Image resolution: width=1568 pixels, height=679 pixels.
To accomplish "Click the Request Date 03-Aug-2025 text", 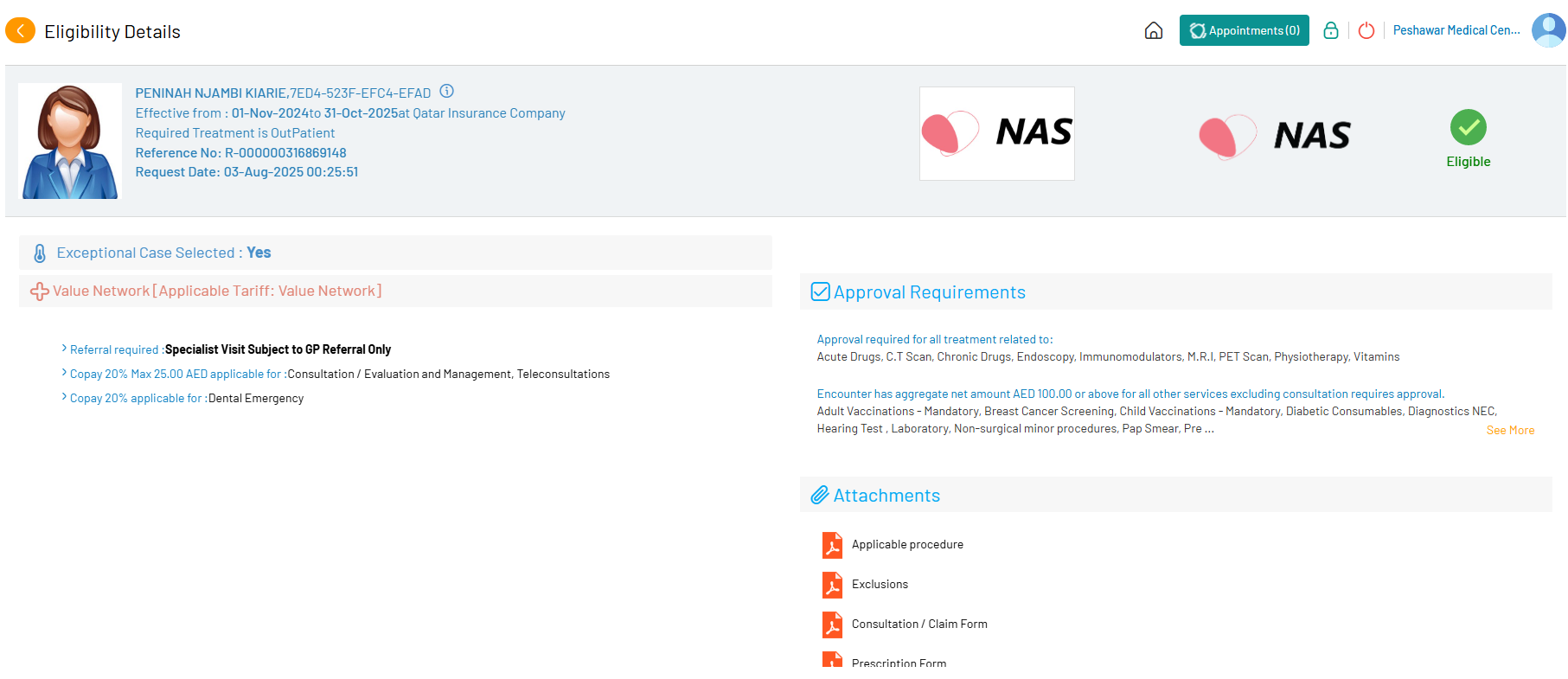I will 246,172.
